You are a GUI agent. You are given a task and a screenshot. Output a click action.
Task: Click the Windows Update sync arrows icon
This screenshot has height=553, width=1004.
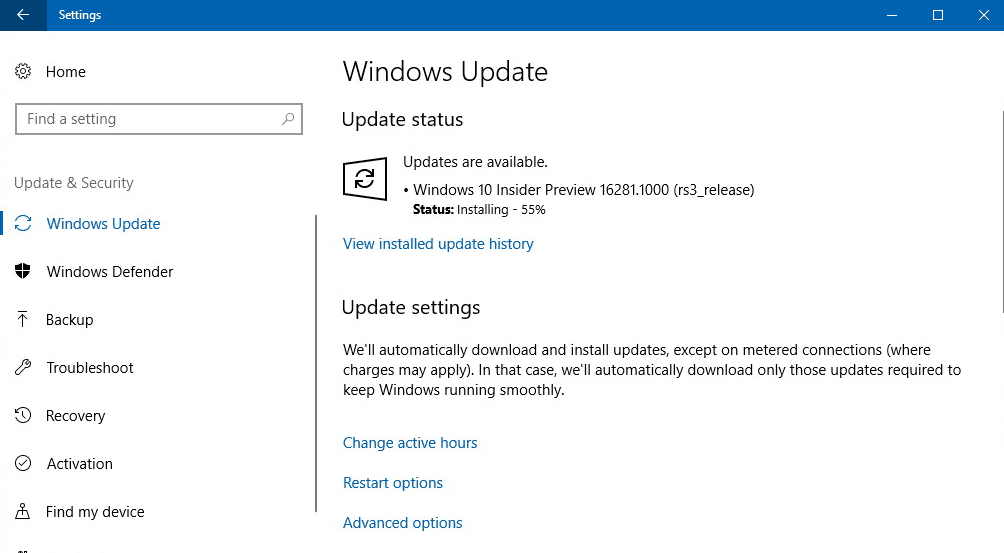click(23, 223)
